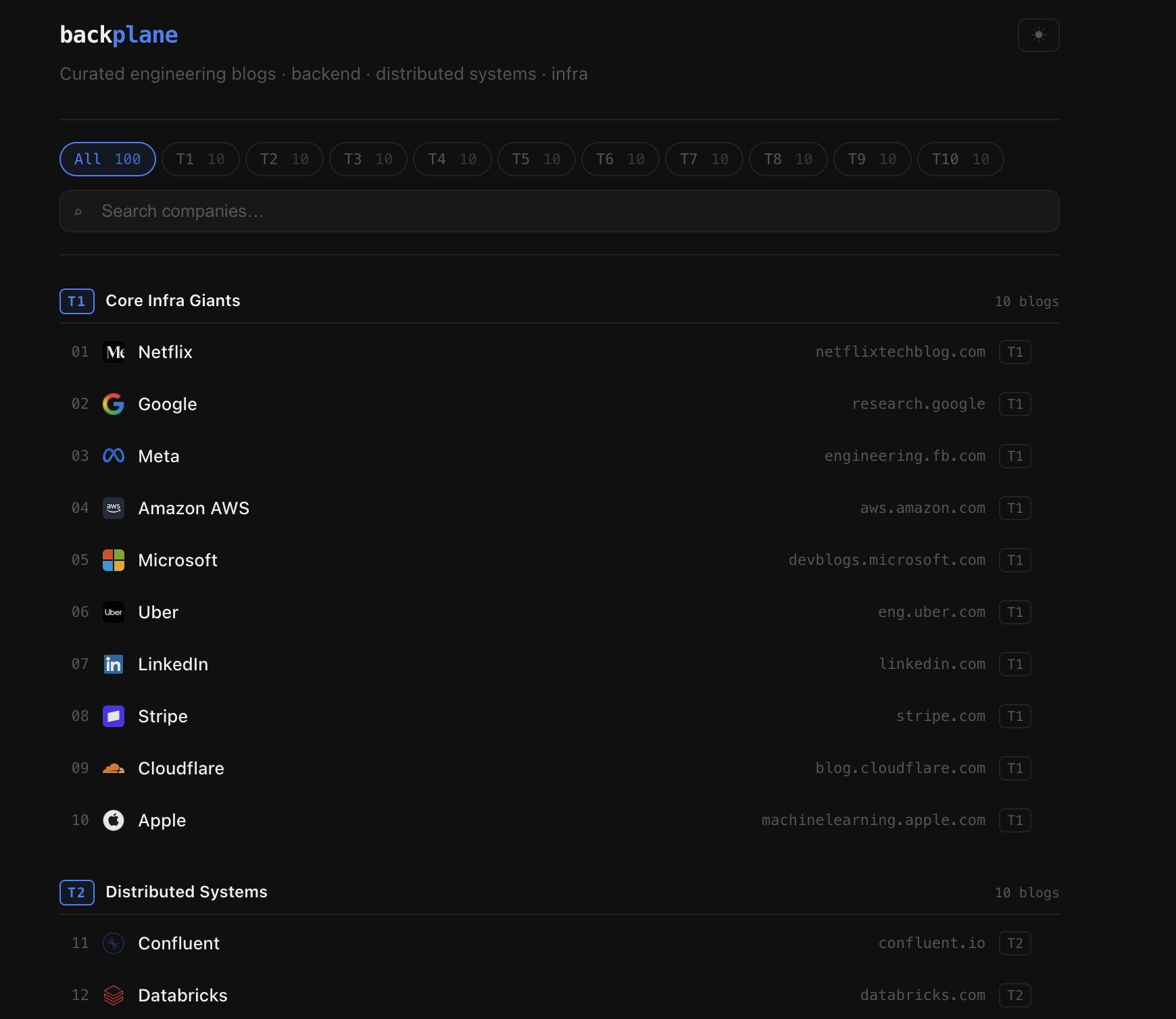Open the Google blog entry
Image resolution: width=1176 pixels, height=1019 pixels.
point(559,404)
